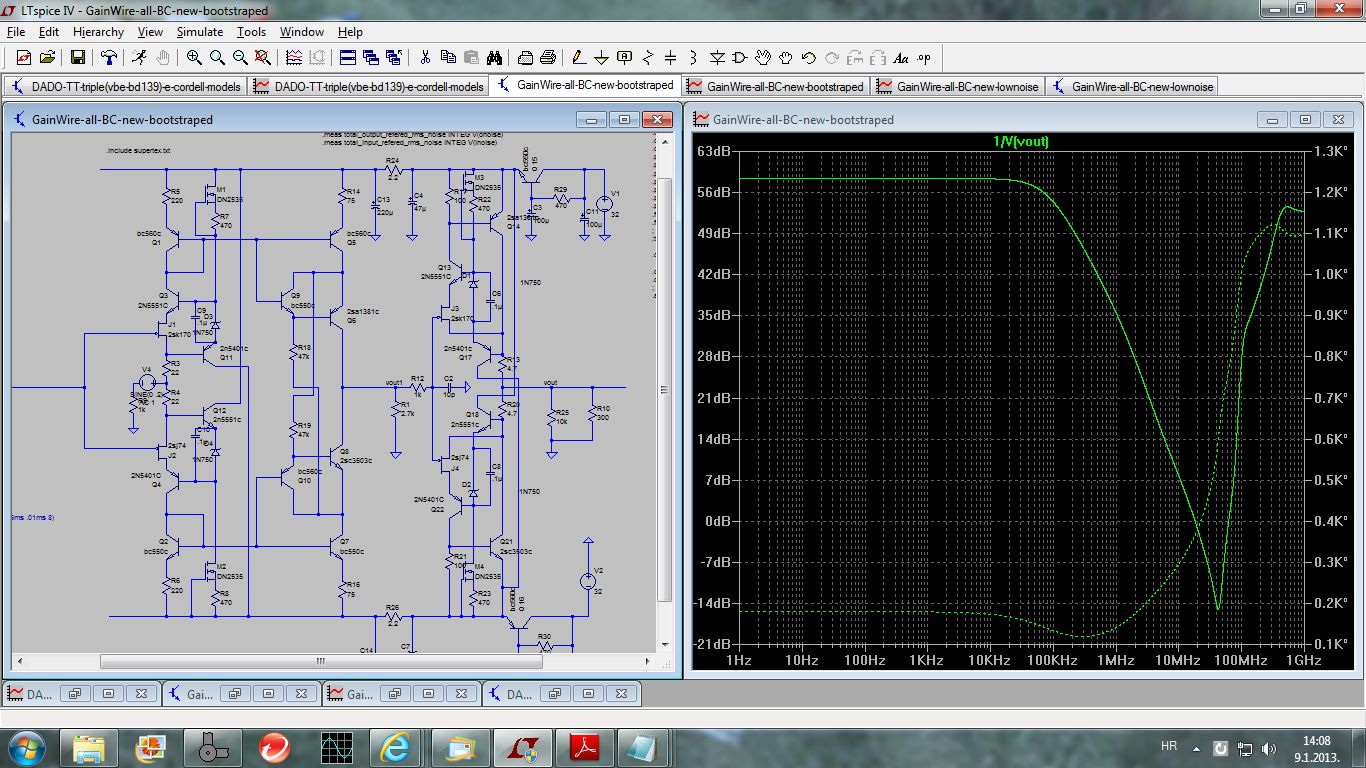Click the Zoom to Fit icon
This screenshot has height=768, width=1366.
coord(263,57)
